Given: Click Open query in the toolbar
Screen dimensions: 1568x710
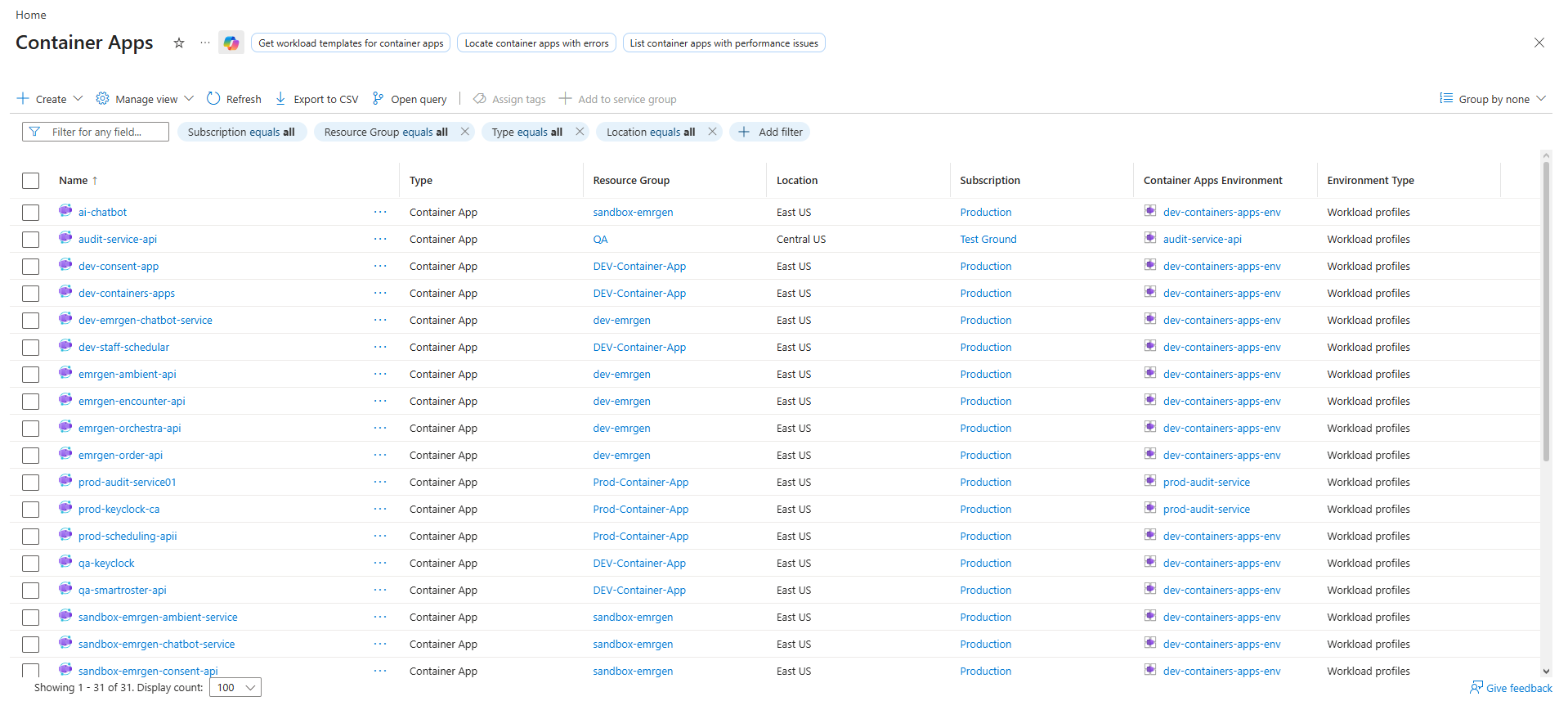Looking at the screenshot, I should pyautogui.click(x=409, y=99).
